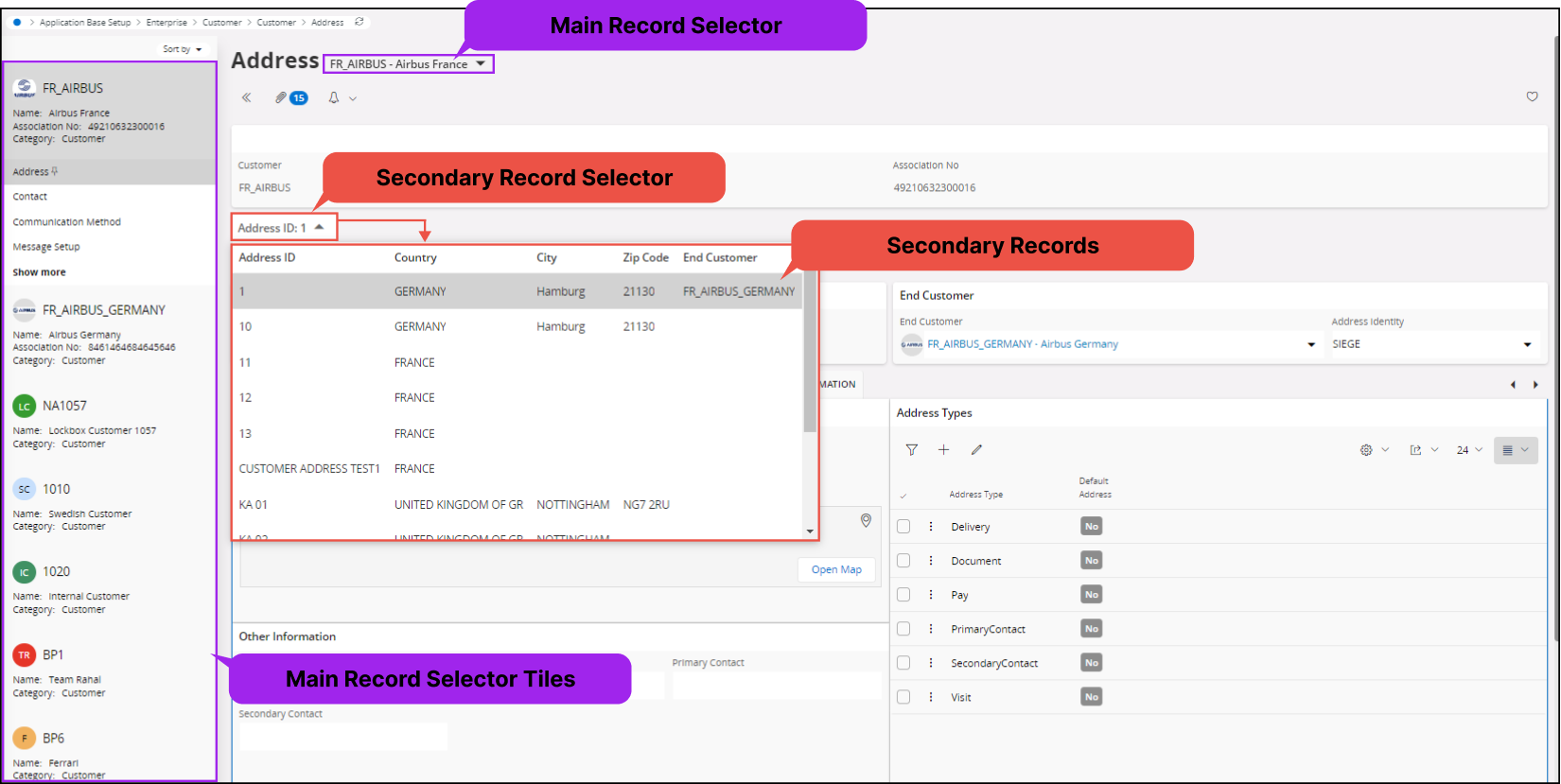Viewport: 1561px width, 784px height.
Task: Expand the Address Identity SIEGE dropdown
Action: click(1527, 344)
